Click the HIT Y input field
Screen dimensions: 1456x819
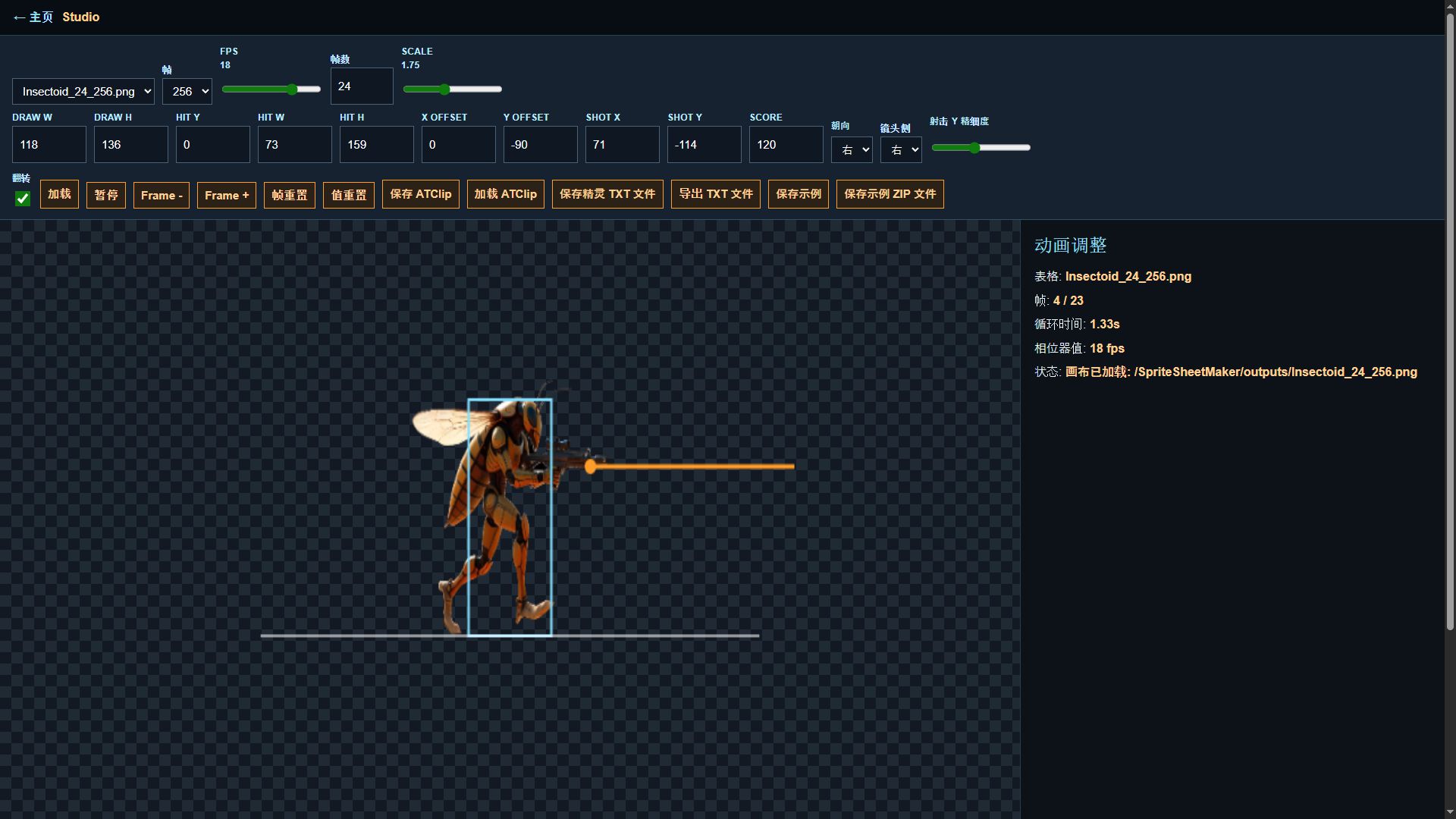coord(213,145)
